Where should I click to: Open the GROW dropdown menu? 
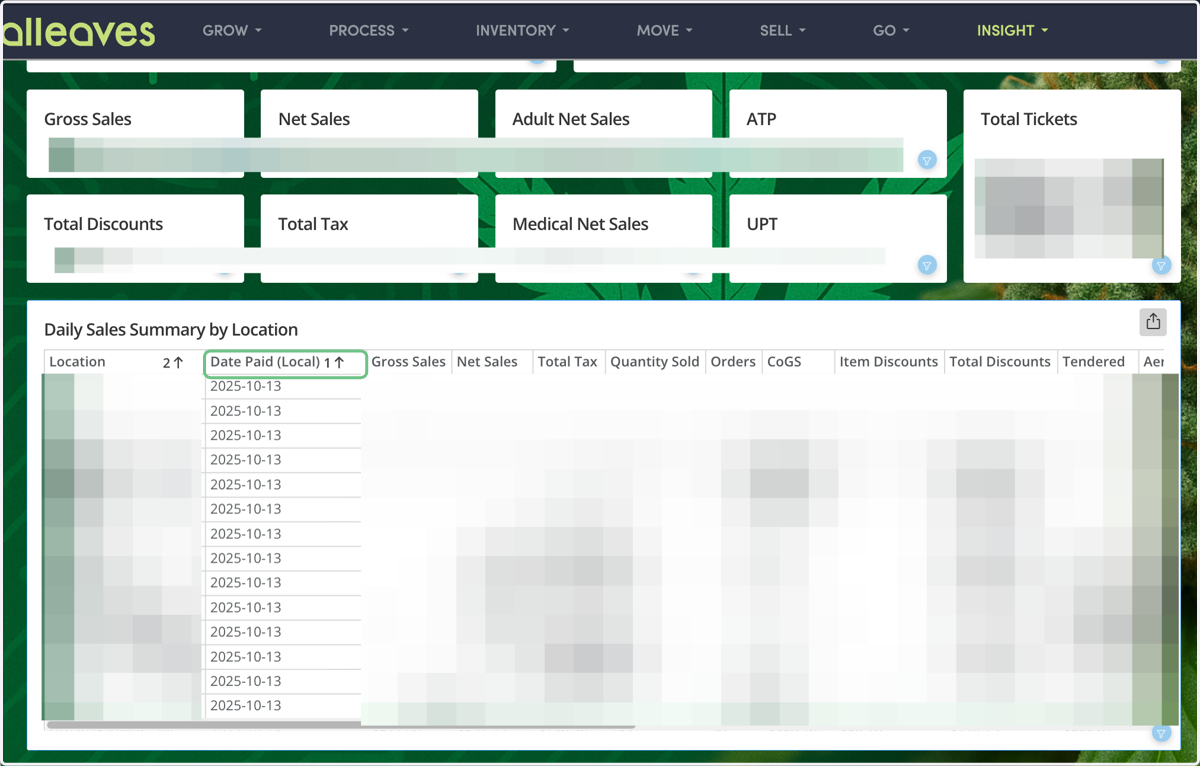232,30
